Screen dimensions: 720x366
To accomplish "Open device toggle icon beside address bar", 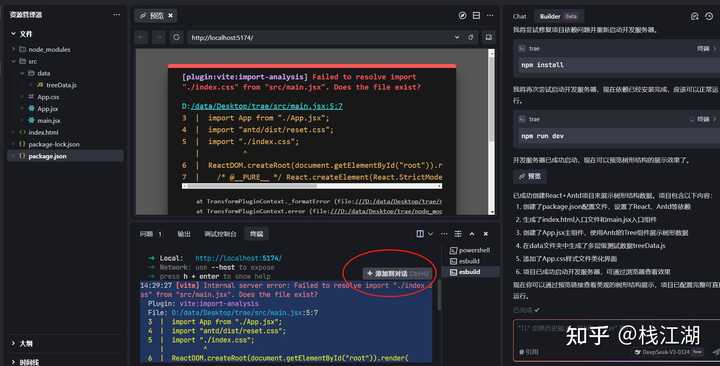I will (x=488, y=37).
